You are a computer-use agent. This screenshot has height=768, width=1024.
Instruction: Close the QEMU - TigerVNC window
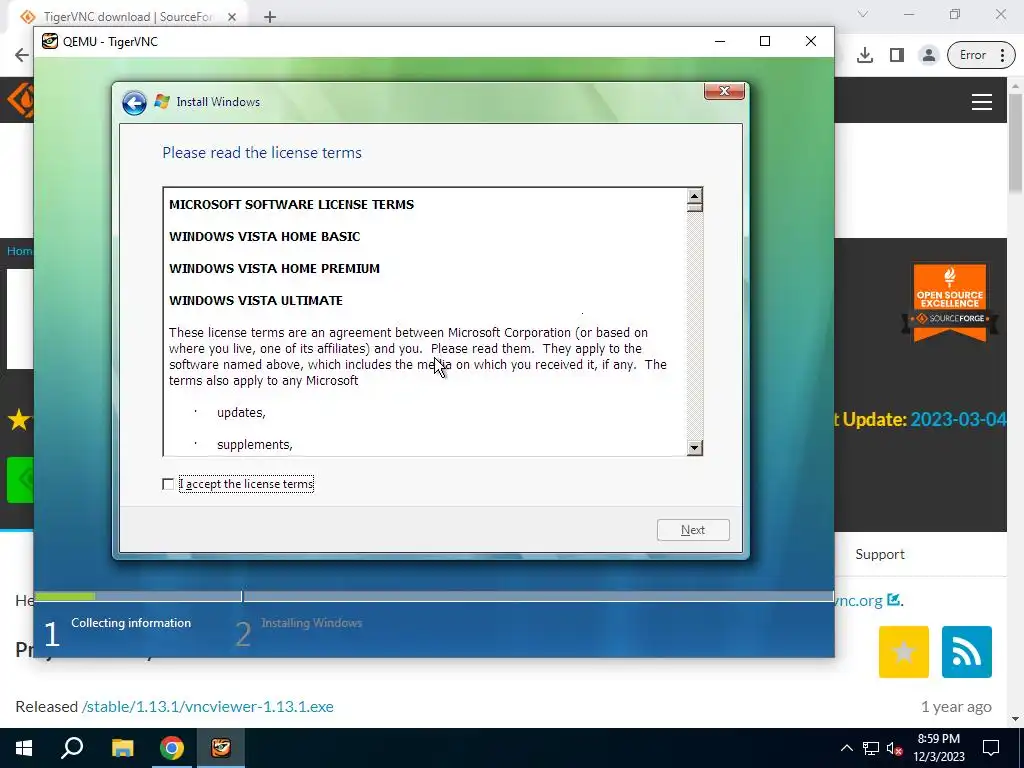tap(810, 41)
